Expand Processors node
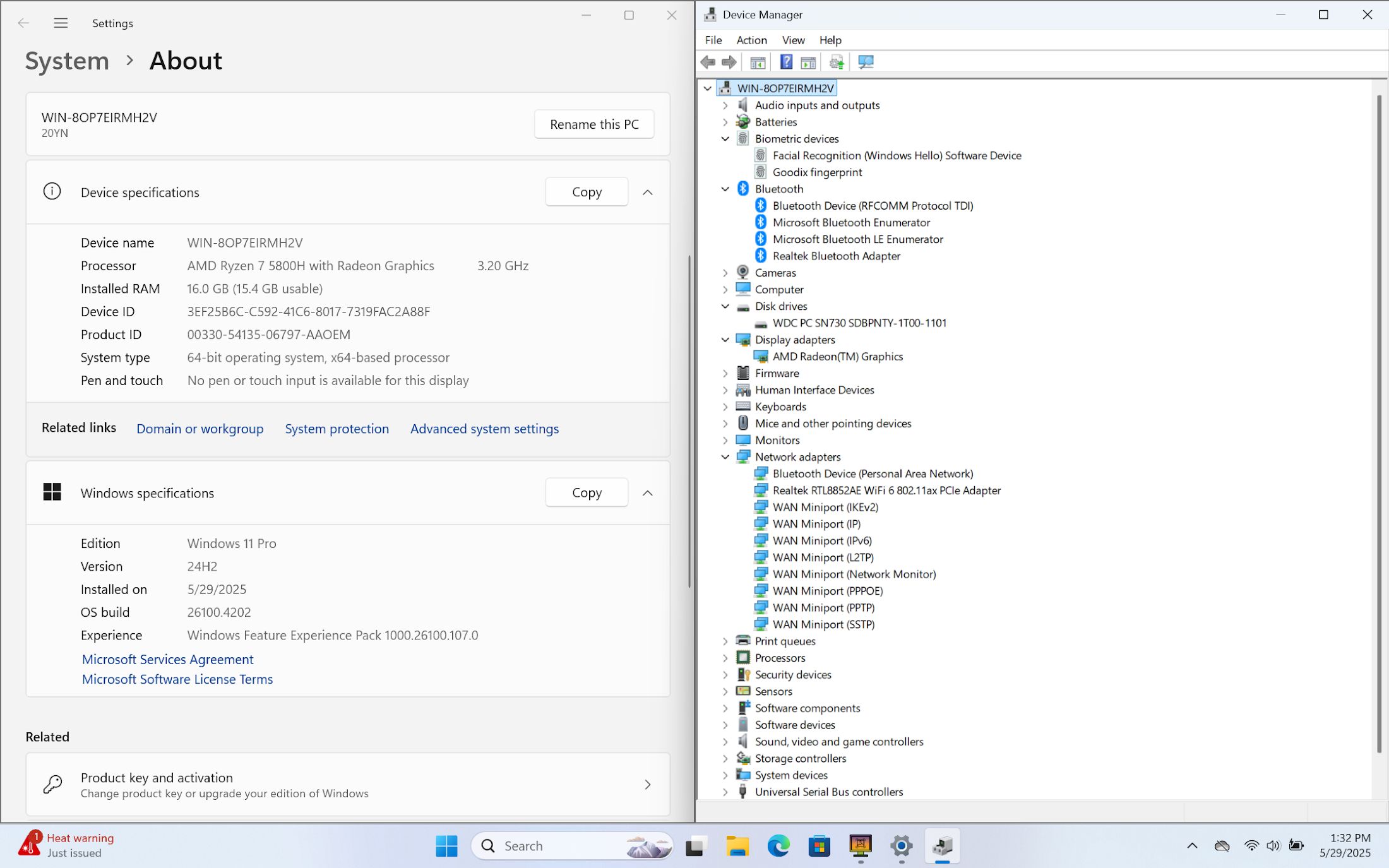1389x868 pixels. point(725,658)
